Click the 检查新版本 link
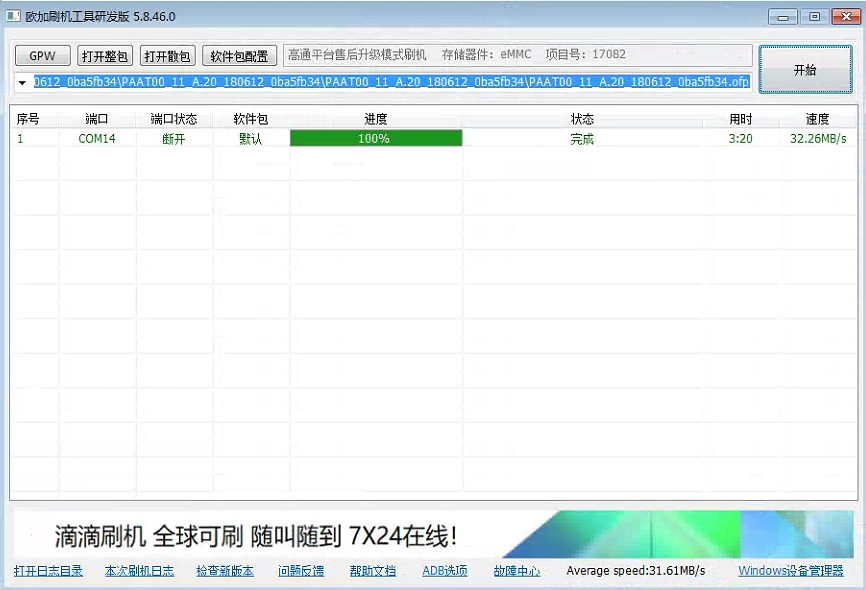Image resolution: width=866 pixels, height=590 pixels. pos(225,571)
